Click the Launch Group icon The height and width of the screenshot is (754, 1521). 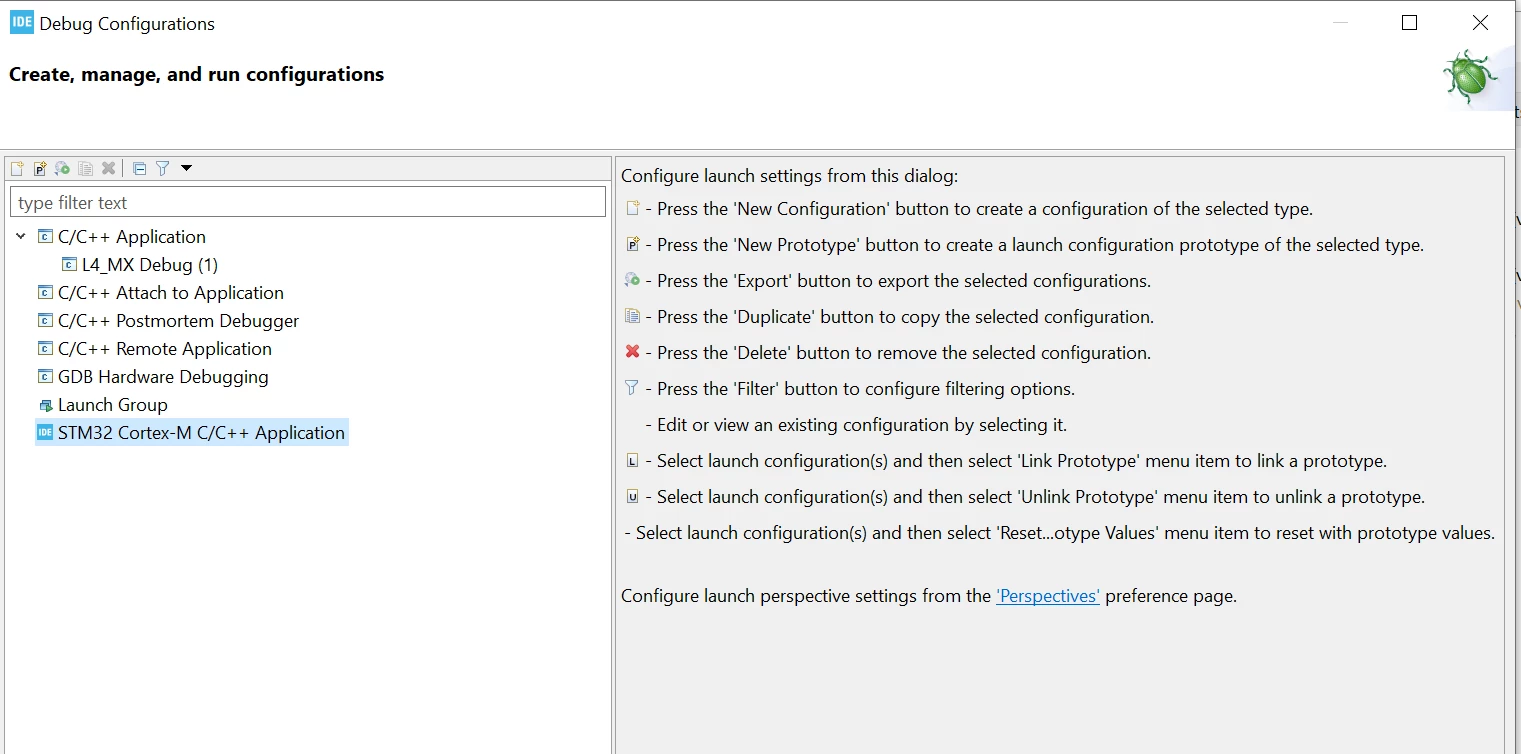(45, 405)
